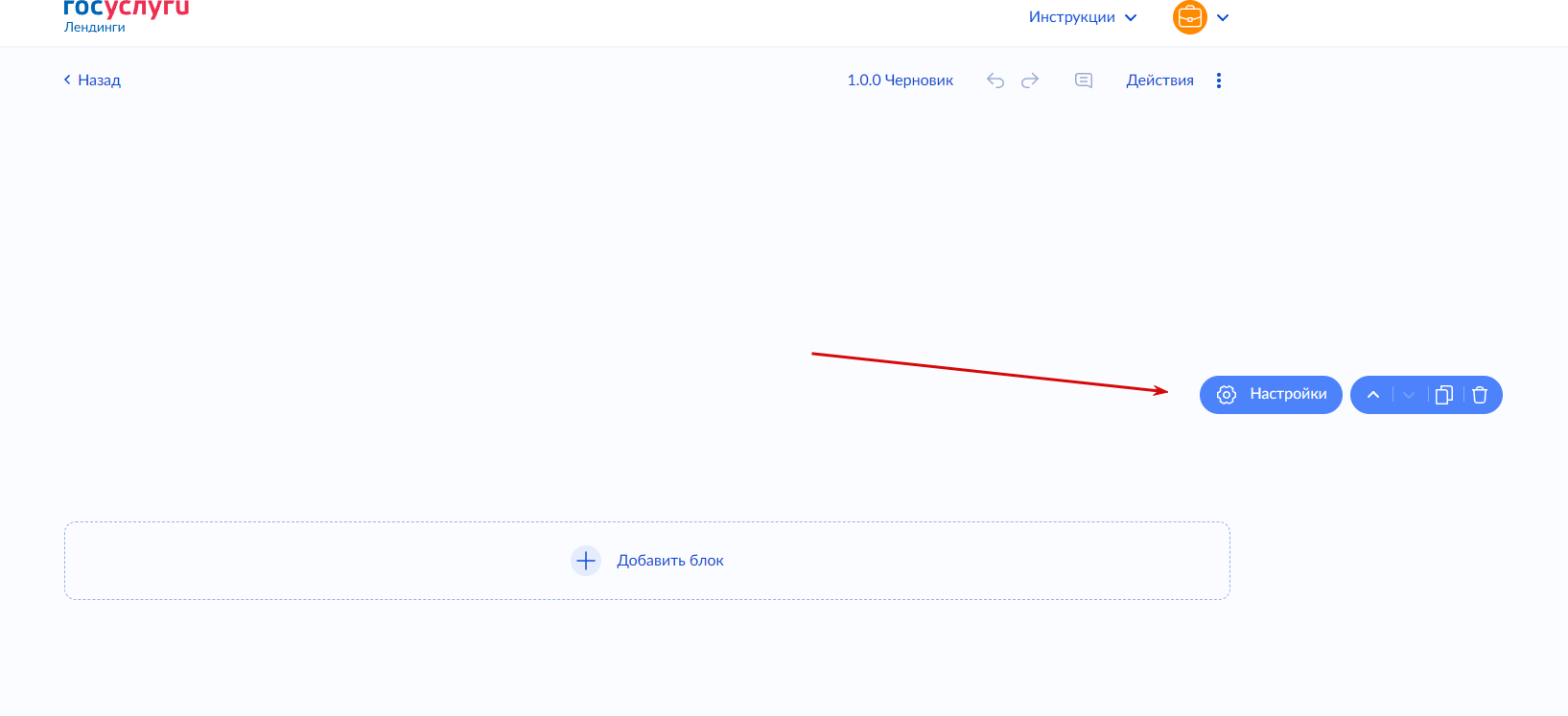
Task: Move the block down with the down chevron
Action: point(1409,395)
